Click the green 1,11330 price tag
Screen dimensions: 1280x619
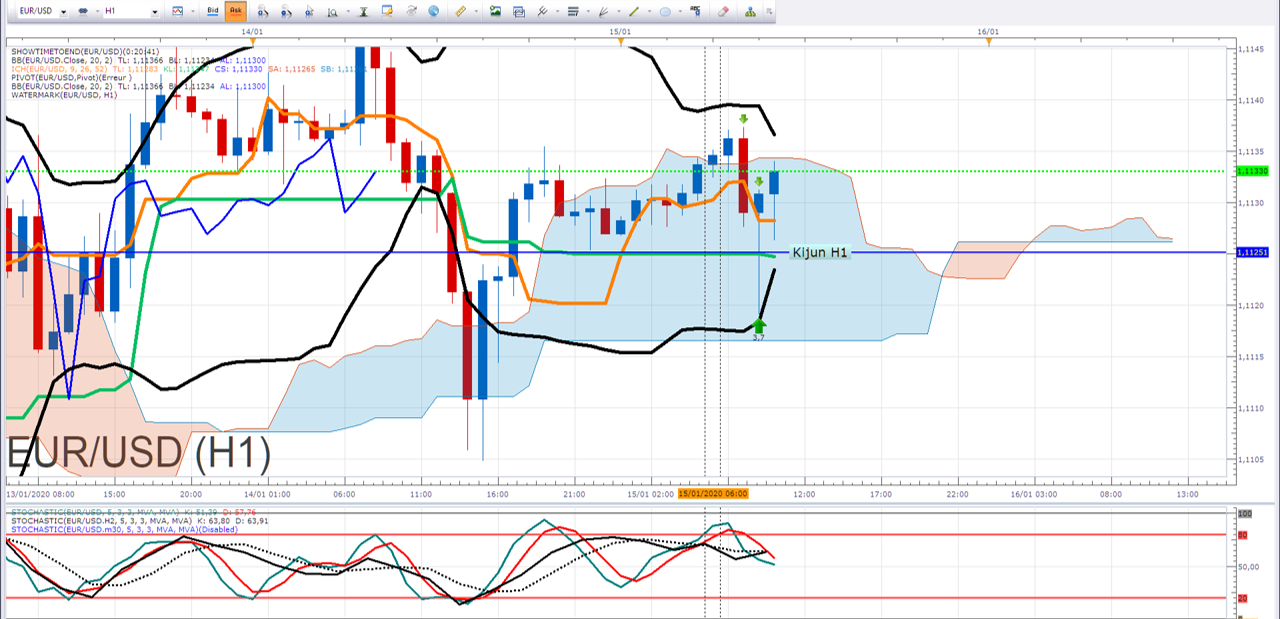pyautogui.click(x=1254, y=171)
